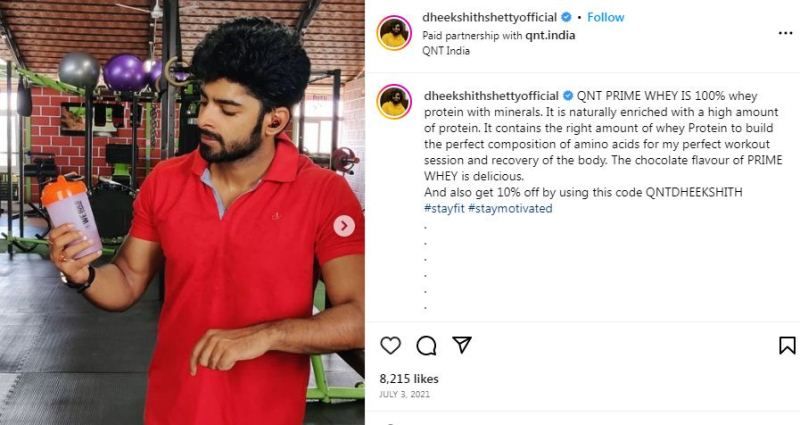Image resolution: width=800 pixels, height=425 pixels.
Task: Open the QNT India location tag
Action: 446,51
